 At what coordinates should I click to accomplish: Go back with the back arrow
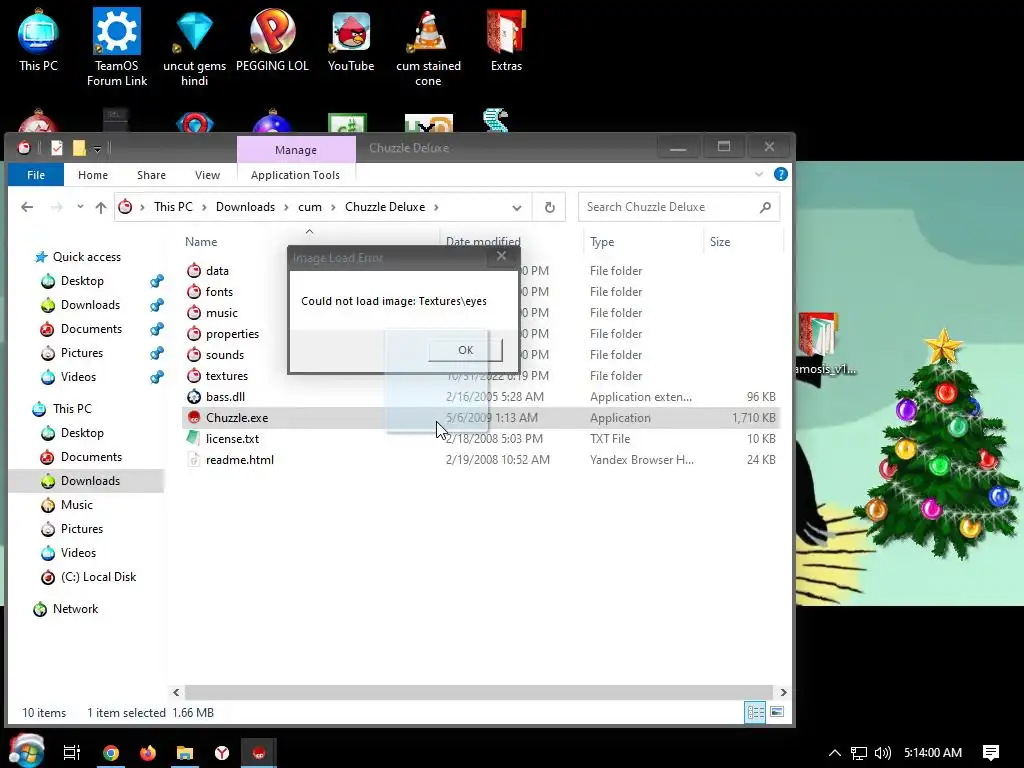[27, 207]
